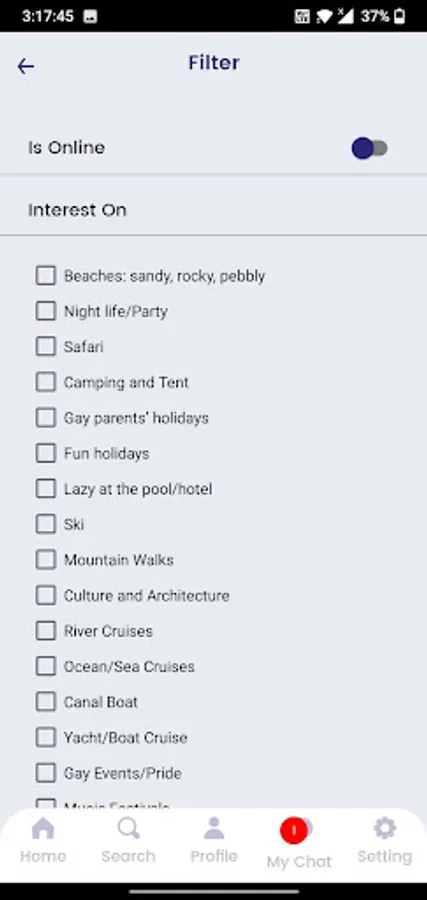Select the Yacht/Boat Cruise label
Screen dimensions: 427x900
126,738
